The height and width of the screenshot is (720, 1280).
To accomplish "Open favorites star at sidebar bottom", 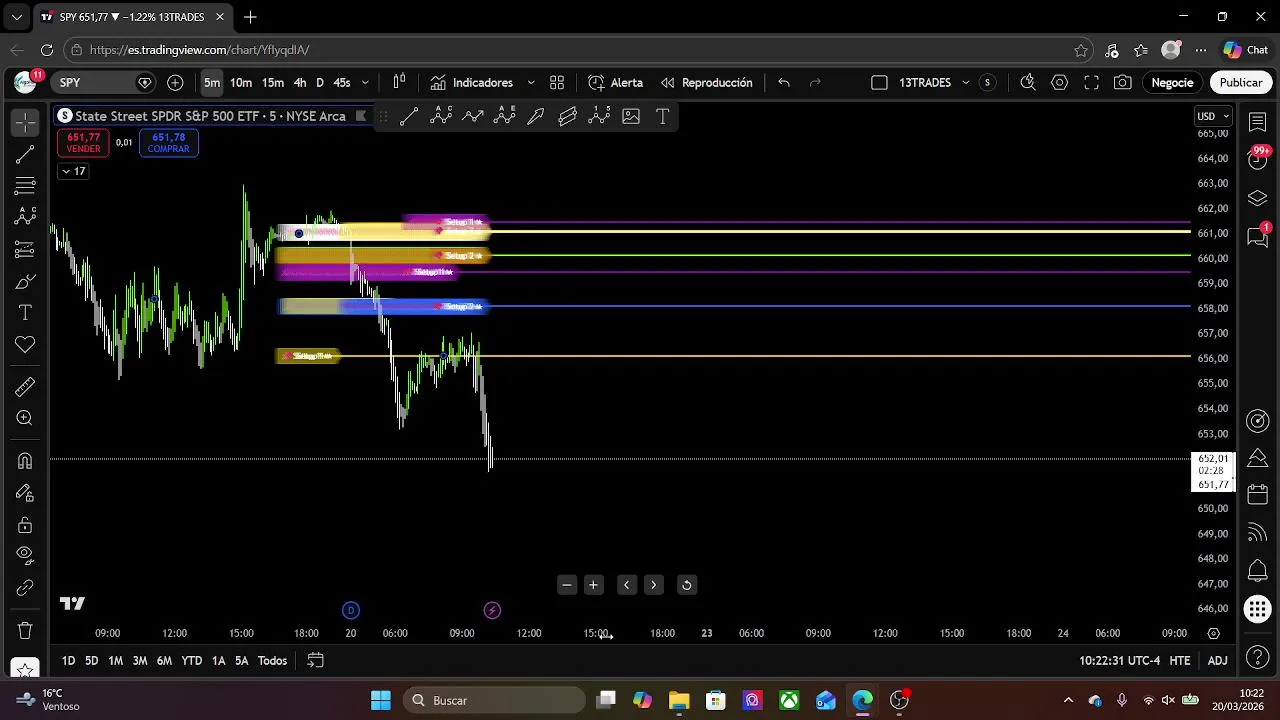I will pos(25,668).
